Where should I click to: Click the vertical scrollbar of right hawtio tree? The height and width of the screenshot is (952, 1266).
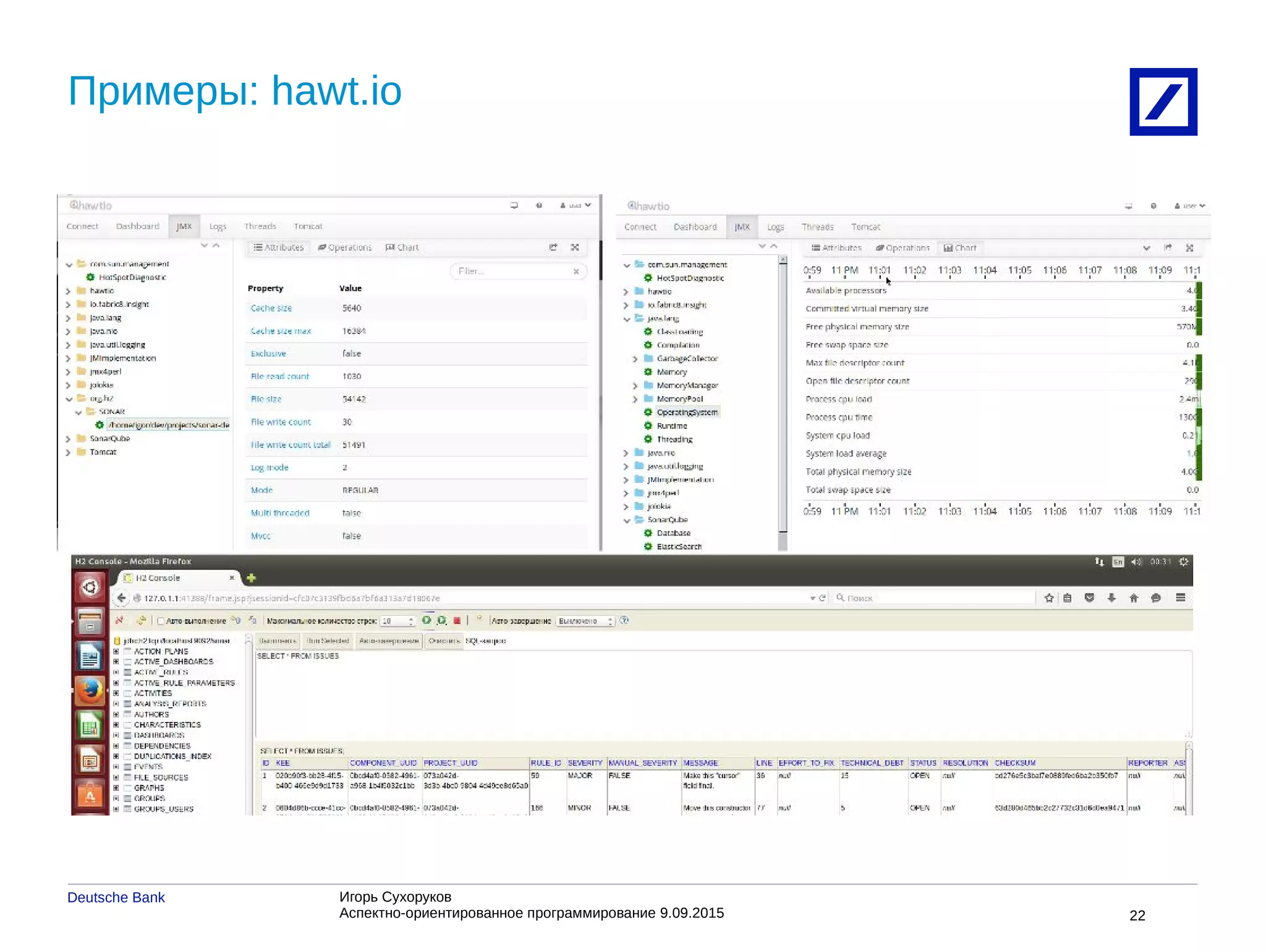pyautogui.click(x=783, y=403)
